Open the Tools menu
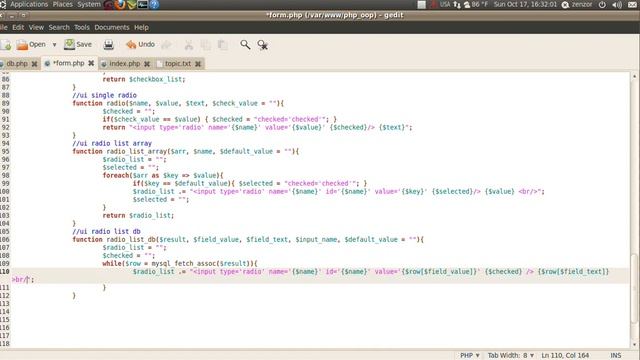640x360 pixels. [82, 27]
